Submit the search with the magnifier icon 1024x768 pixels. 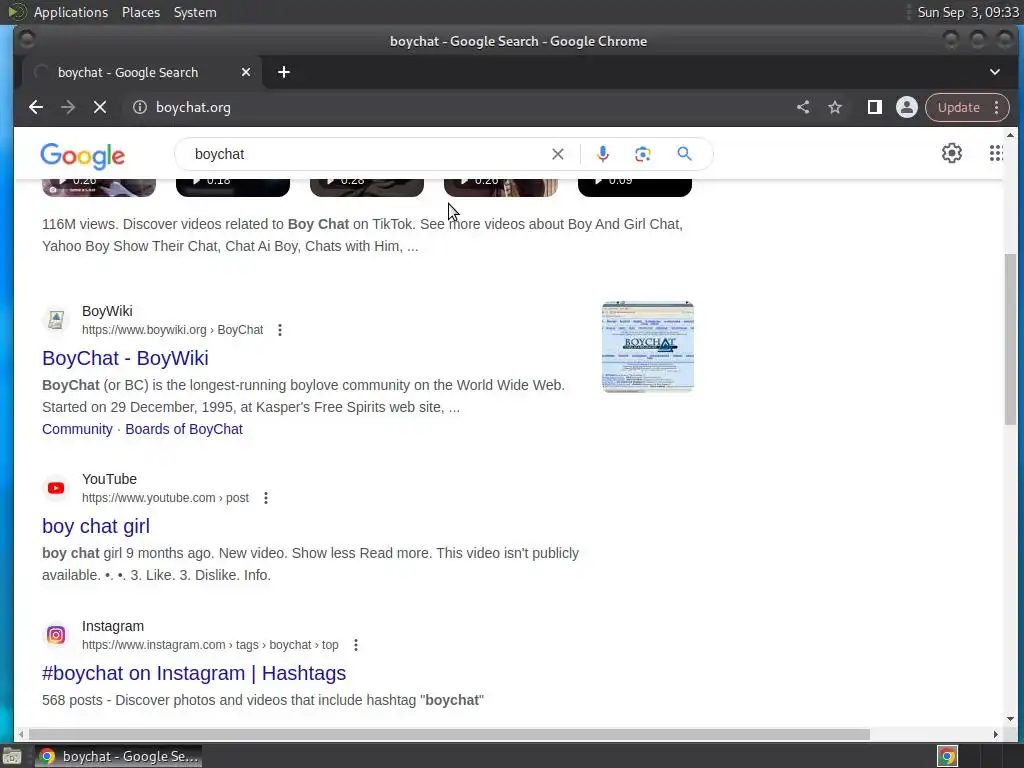[x=684, y=154]
